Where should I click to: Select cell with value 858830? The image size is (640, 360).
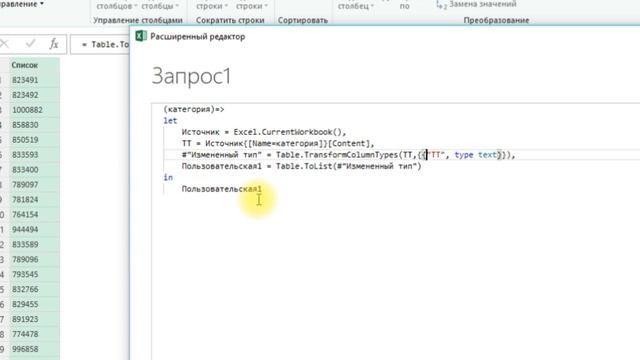[x=34, y=125]
